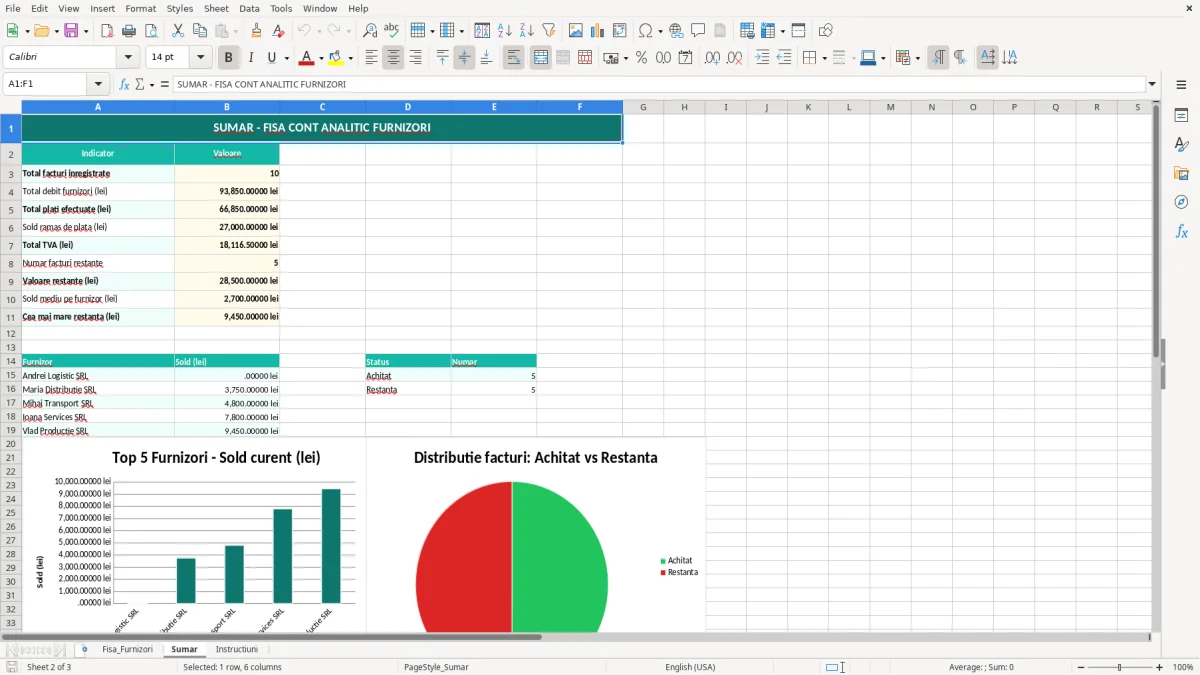Screen dimensions: 1200x675
Task: Switch to Fisa_Furnizori sheet tab
Action: [127, 649]
